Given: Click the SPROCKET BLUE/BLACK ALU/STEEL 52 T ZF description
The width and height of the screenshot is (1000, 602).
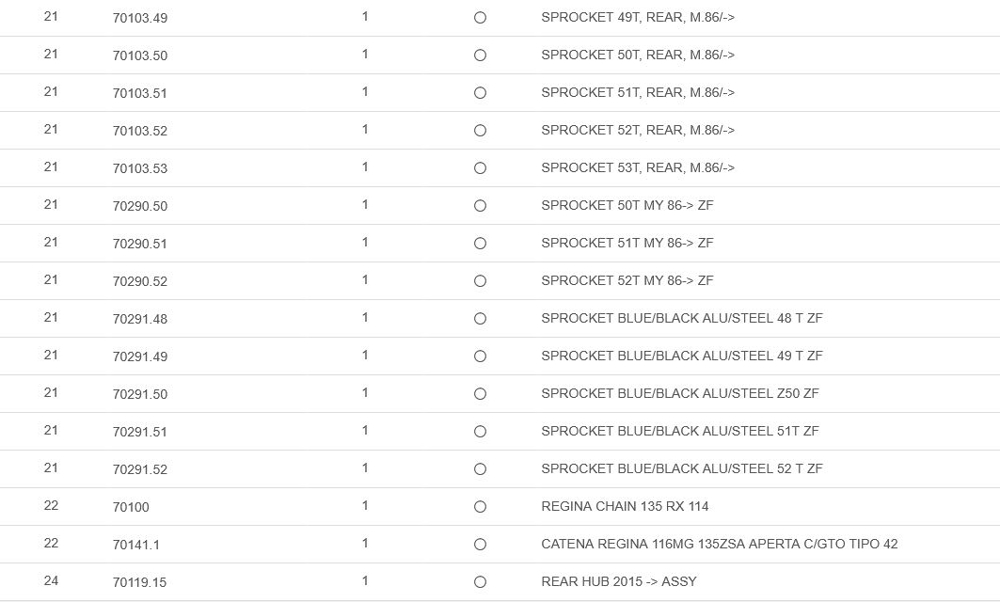Looking at the screenshot, I should click(681, 469).
